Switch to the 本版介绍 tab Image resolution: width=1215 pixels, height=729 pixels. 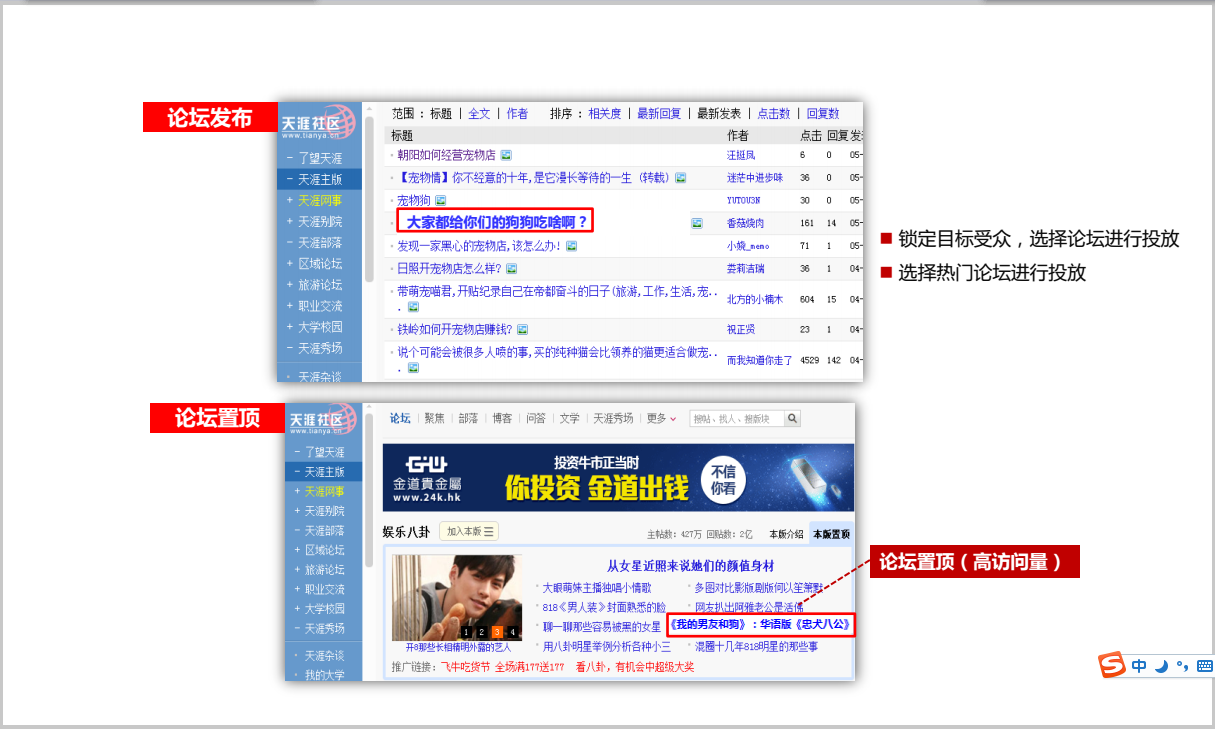785,534
